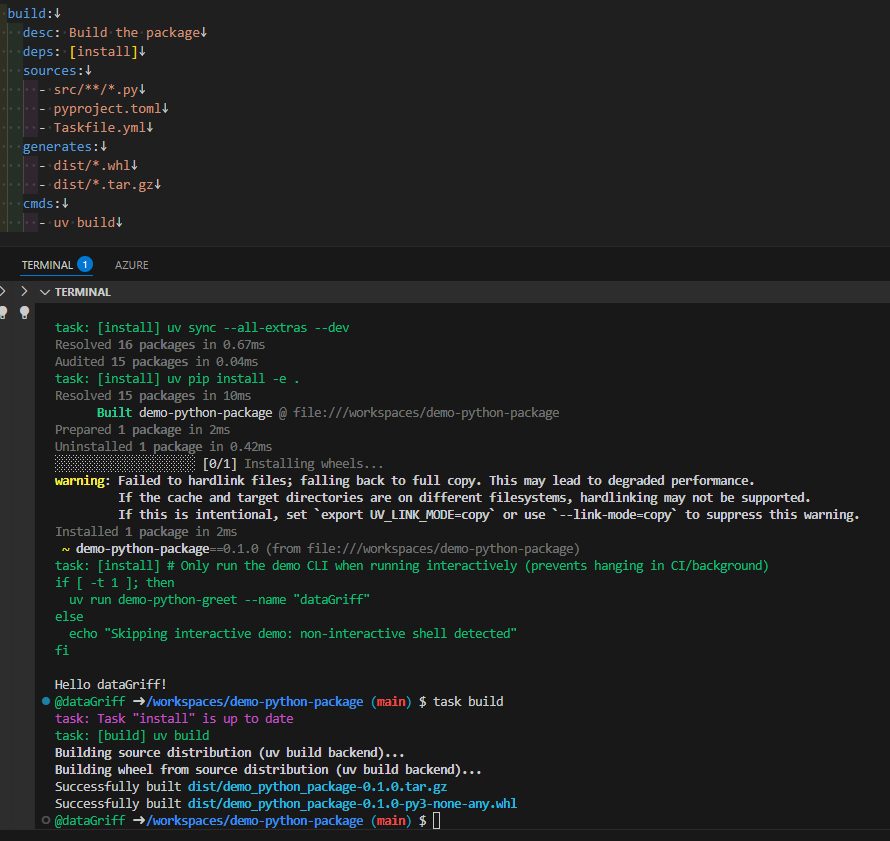Click 'if [ -t 1 ]; then' line
The width and height of the screenshot is (890, 841).
115,583
